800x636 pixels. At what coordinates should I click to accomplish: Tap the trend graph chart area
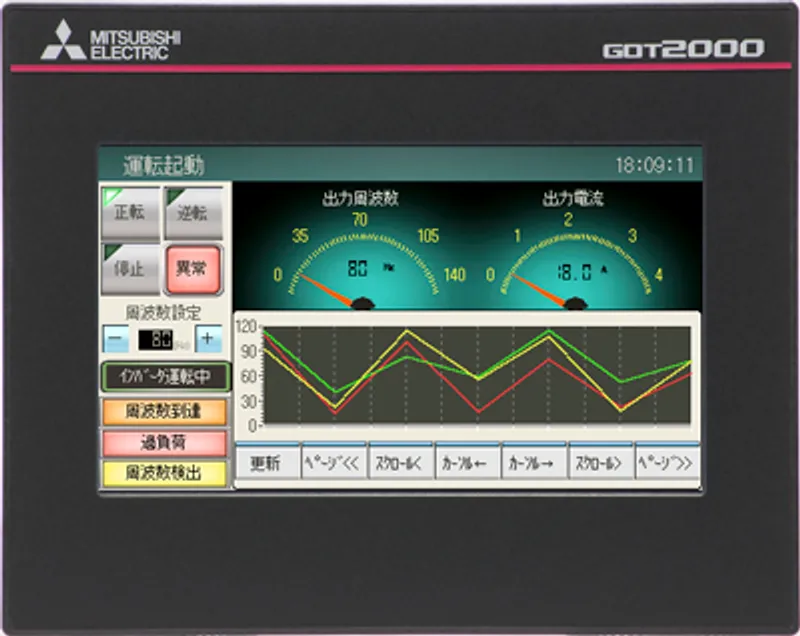[476, 375]
